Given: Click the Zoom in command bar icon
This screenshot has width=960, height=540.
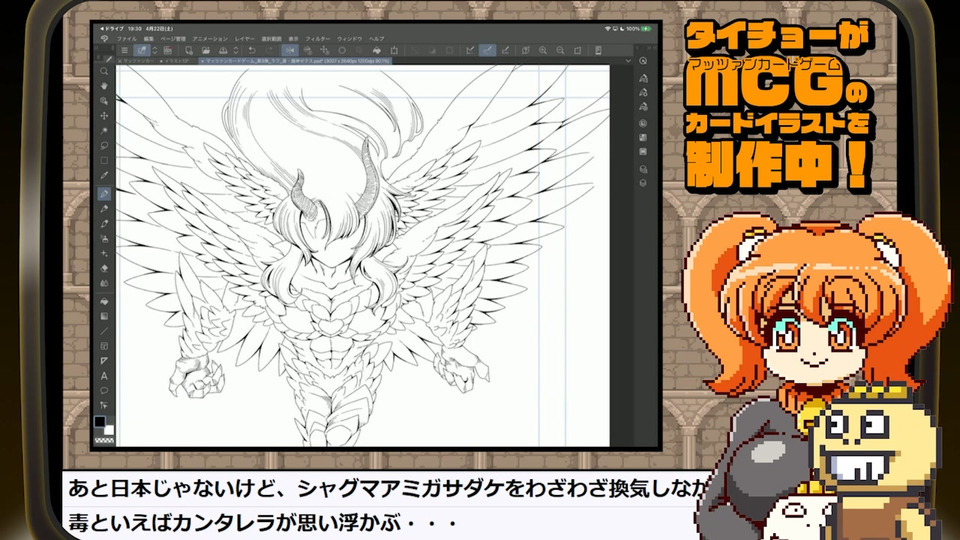Looking at the screenshot, I should pos(542,50).
